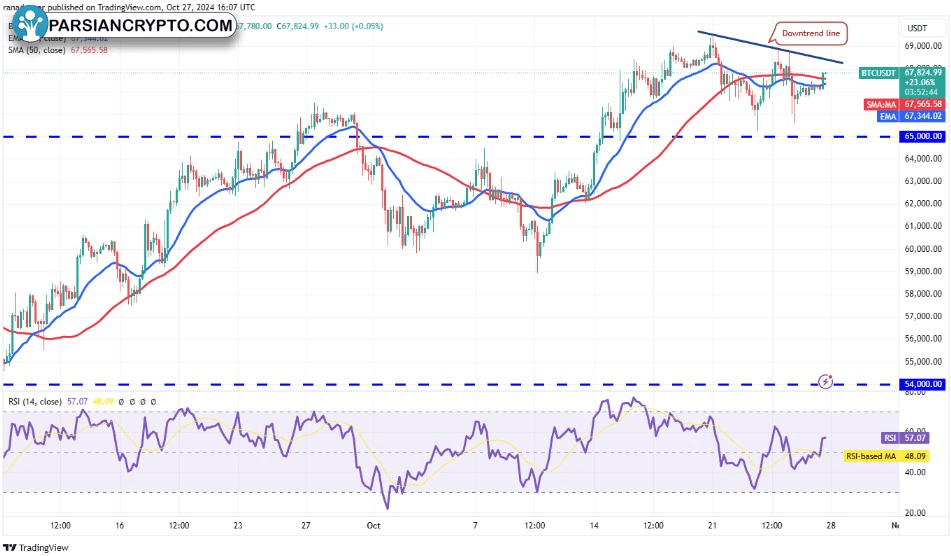Click the BTCUSDT symbol price tag
The image size is (951, 556).
tap(878, 73)
